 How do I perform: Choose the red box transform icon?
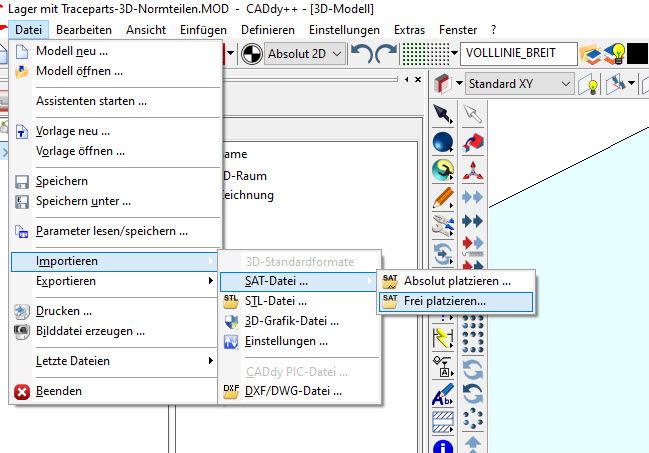pos(473,142)
